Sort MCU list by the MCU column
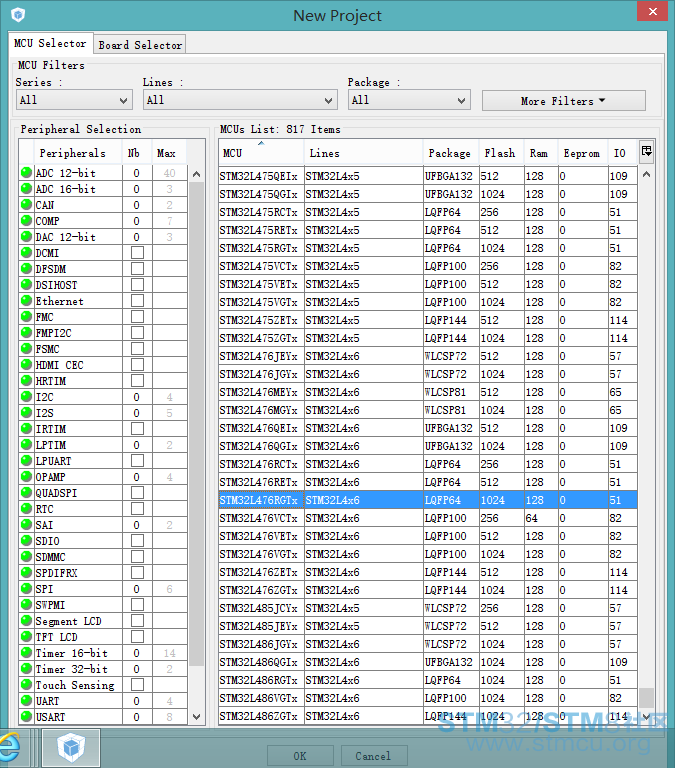Image resolution: width=675 pixels, height=768 pixels. 261,153
